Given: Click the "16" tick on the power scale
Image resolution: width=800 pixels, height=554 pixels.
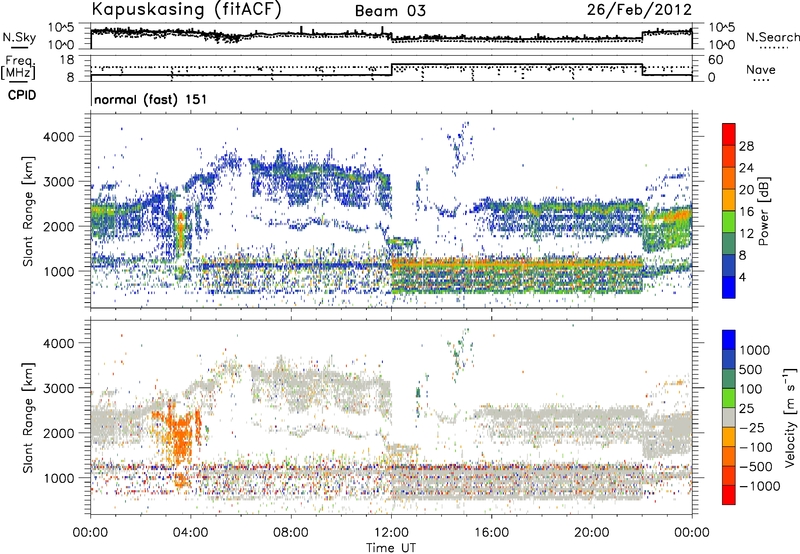Looking at the screenshot, I should click(746, 212).
